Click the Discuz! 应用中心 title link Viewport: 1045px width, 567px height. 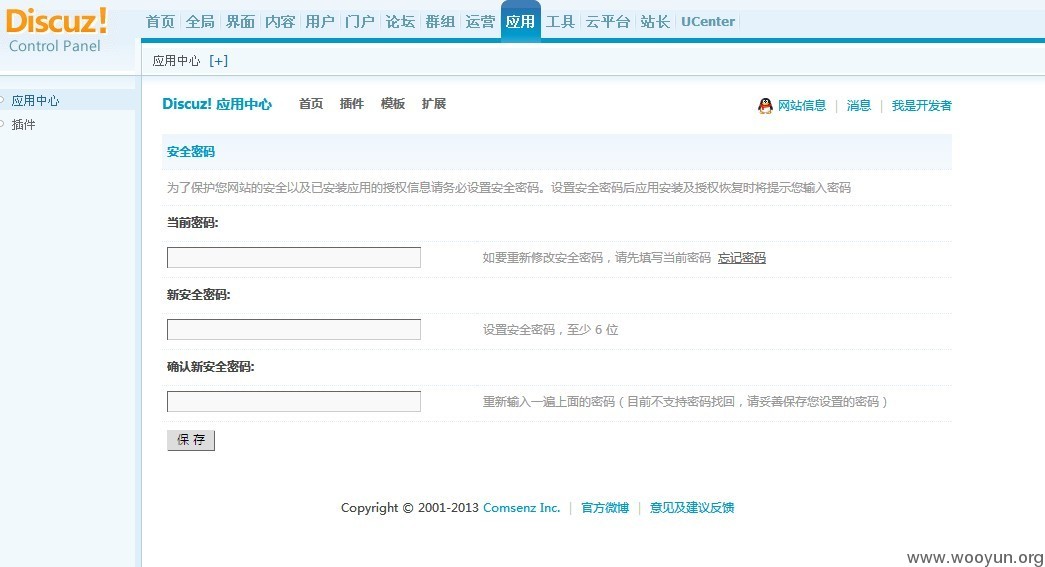pyautogui.click(x=217, y=104)
